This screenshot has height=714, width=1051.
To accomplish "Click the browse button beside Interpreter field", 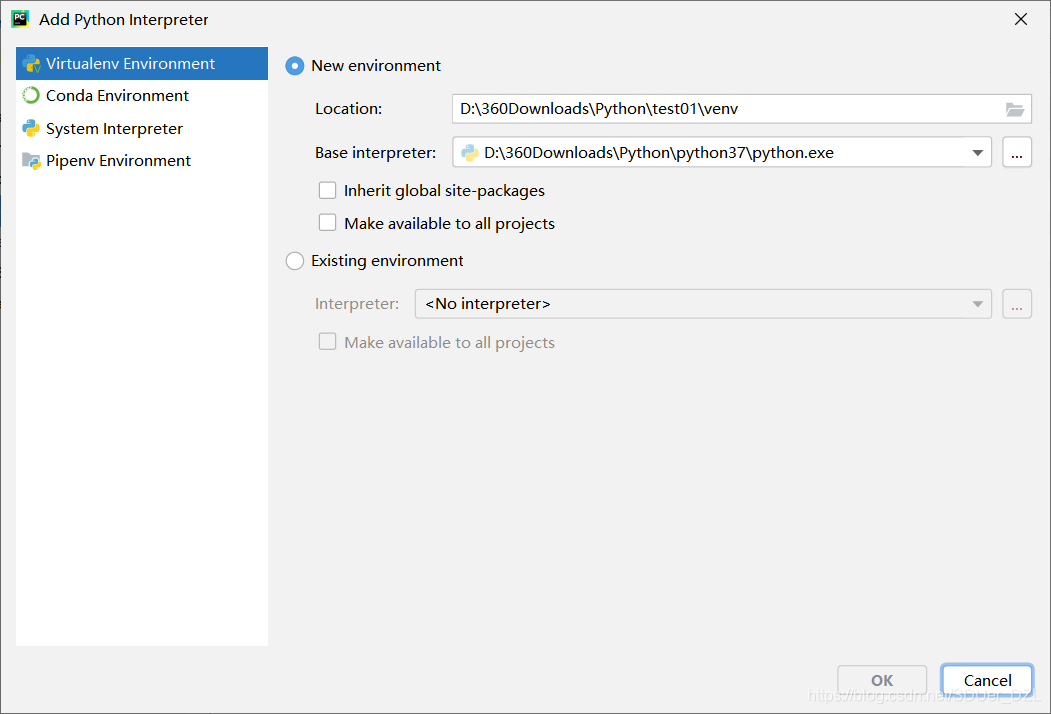I will tap(1017, 304).
